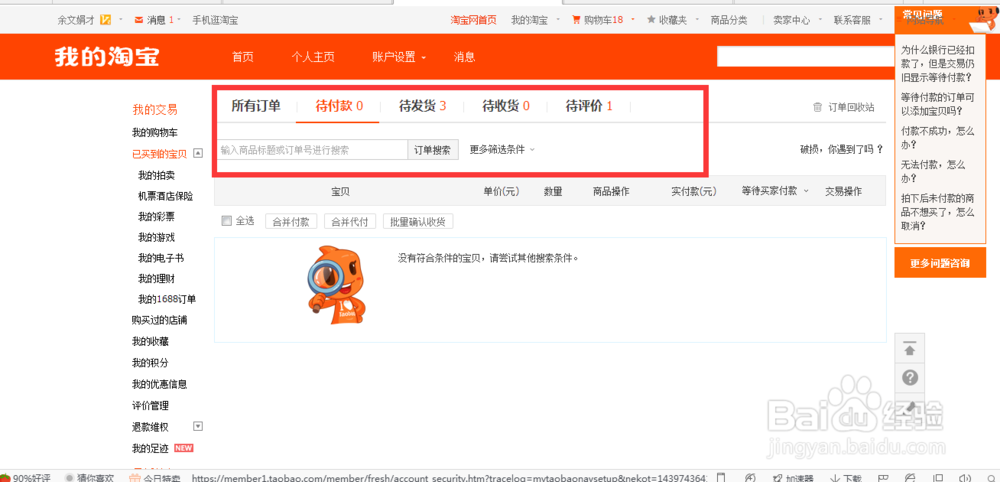Open the order recycle bin icon
The height and width of the screenshot is (482, 1000).
pyautogui.click(x=818, y=107)
